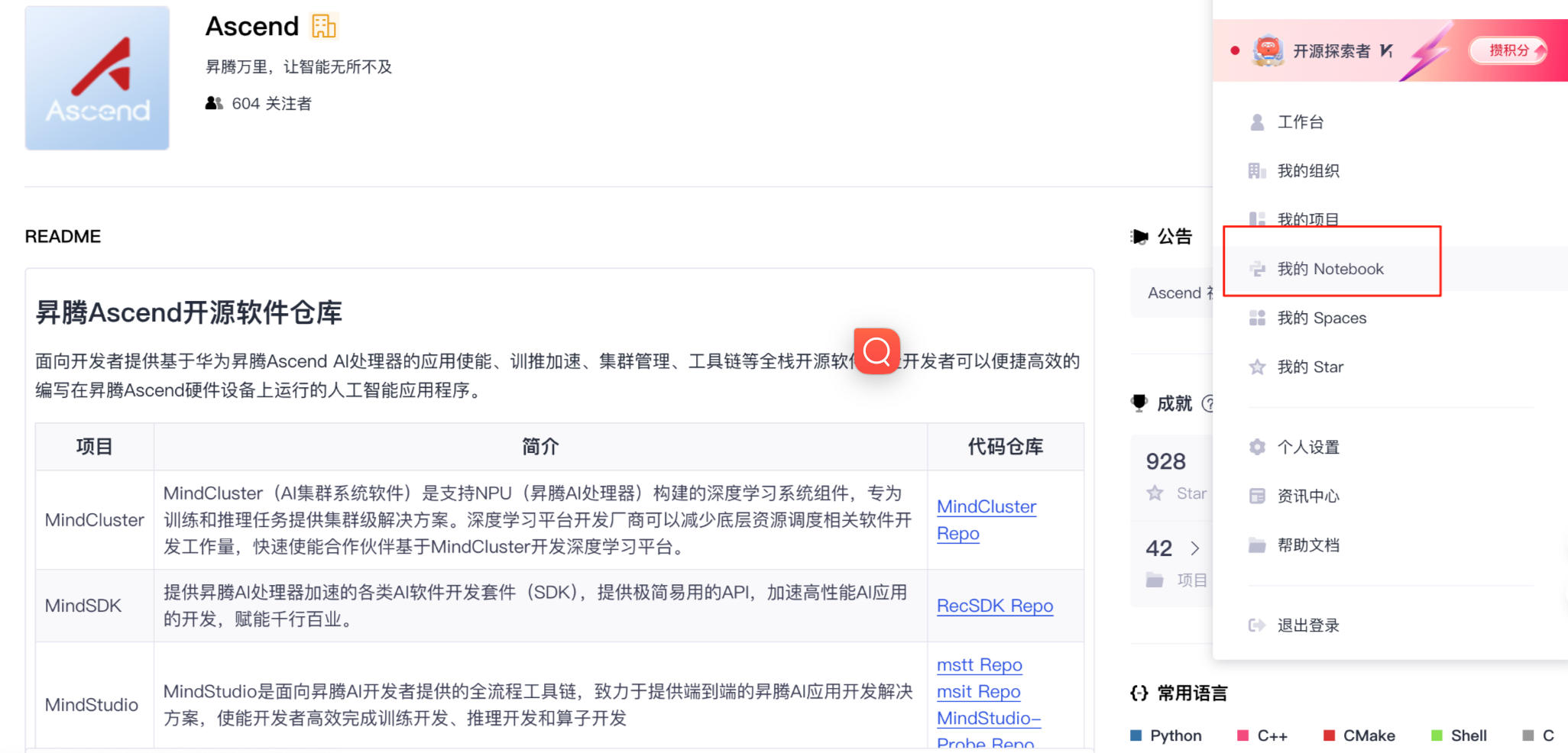1568x753 pixels.
Task: Click the 代码仓库 column header
Action: pos(1006,447)
